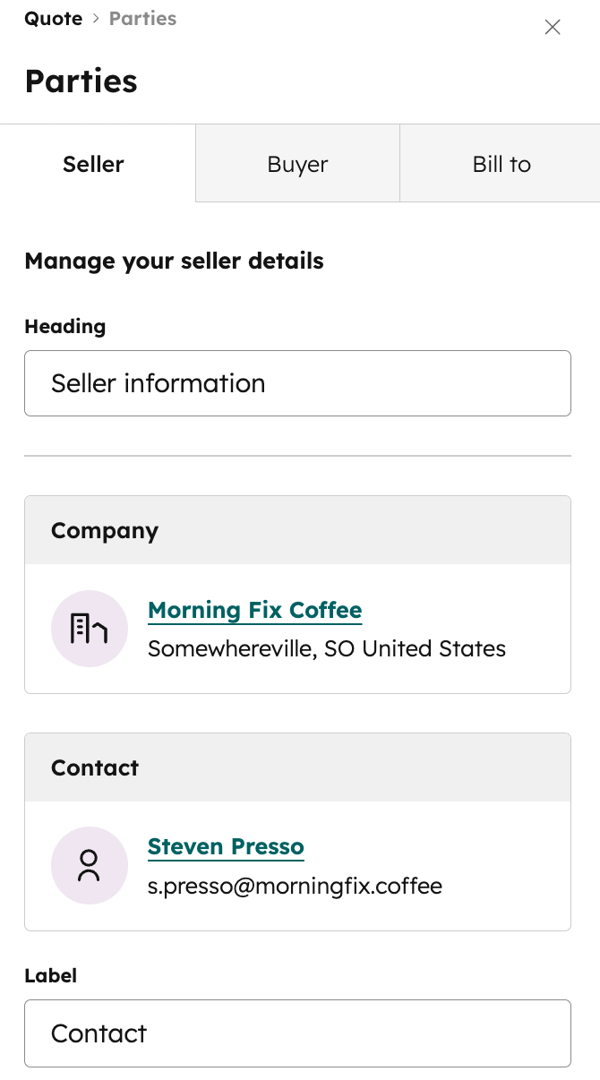The width and height of the screenshot is (600, 1080).
Task: Click into the Contact label input
Action: pos(297,1033)
